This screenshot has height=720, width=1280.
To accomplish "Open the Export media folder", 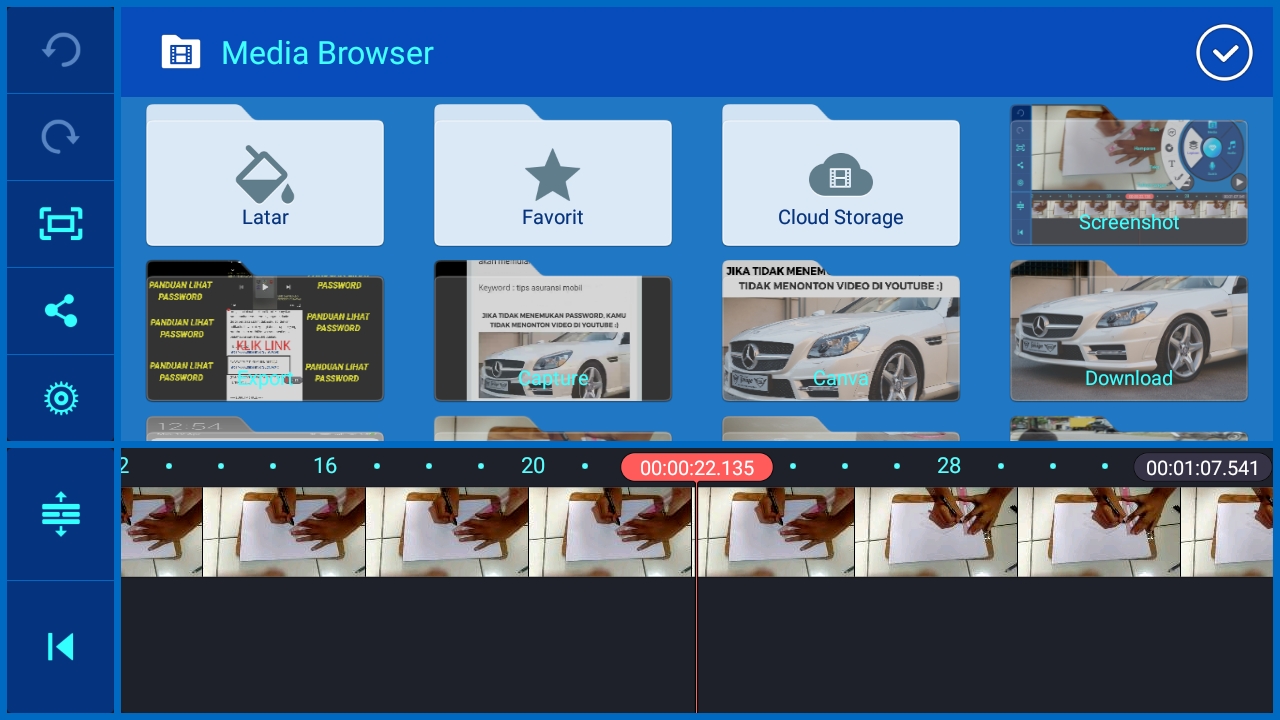I will coord(265,335).
